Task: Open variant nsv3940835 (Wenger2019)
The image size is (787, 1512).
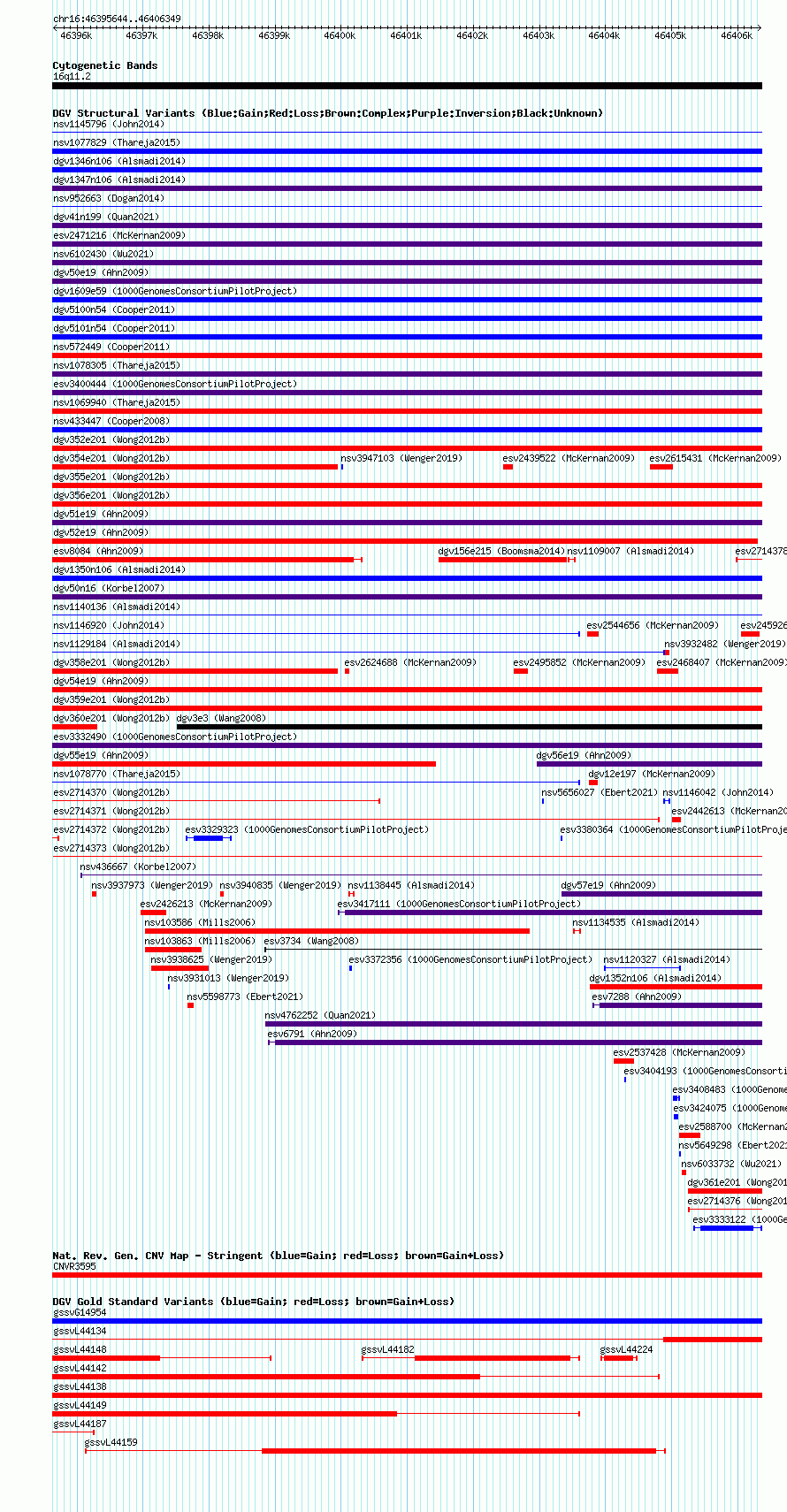Action: [x=280, y=885]
